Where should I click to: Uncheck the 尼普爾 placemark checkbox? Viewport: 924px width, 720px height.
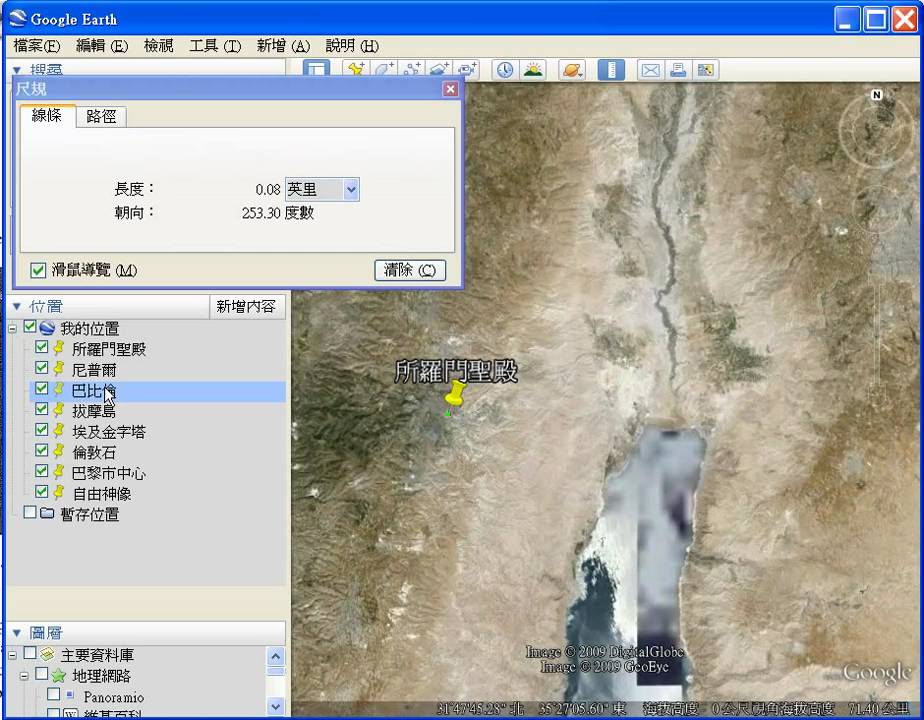pyautogui.click(x=41, y=368)
